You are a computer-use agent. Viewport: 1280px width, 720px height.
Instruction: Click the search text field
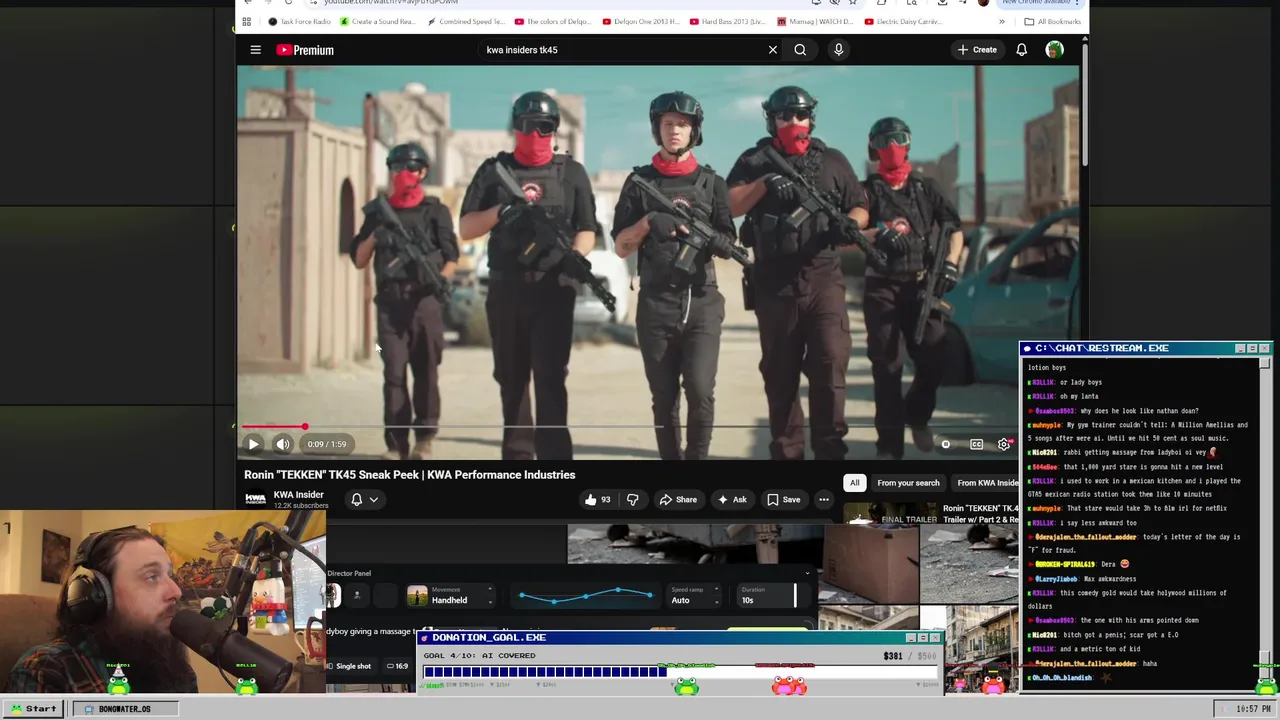coord(620,50)
